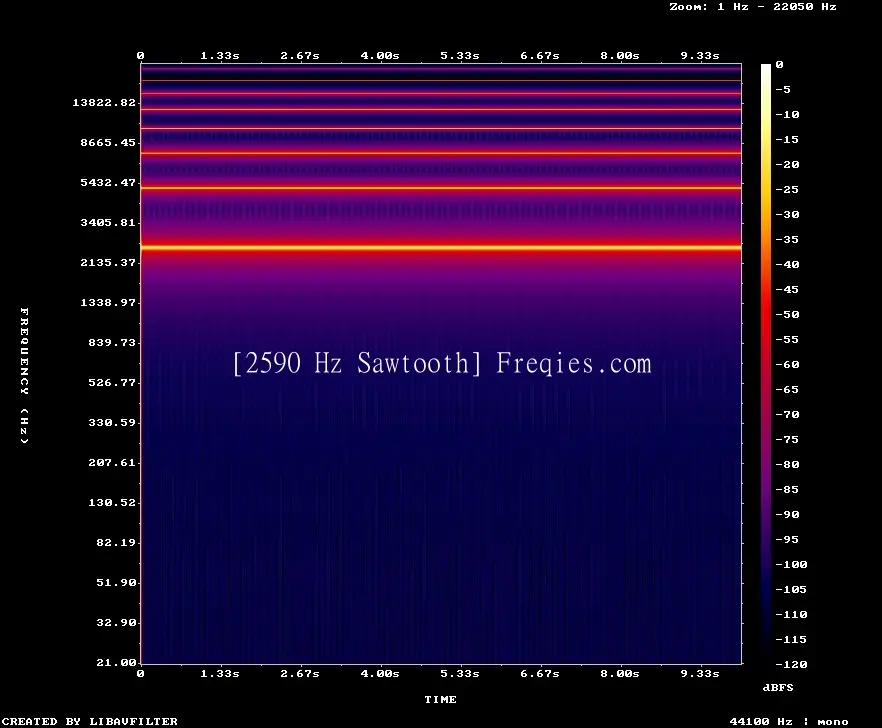Click the 8.00s label on bottom time axis
Image resolution: width=882 pixels, height=728 pixels.
pyautogui.click(x=619, y=673)
